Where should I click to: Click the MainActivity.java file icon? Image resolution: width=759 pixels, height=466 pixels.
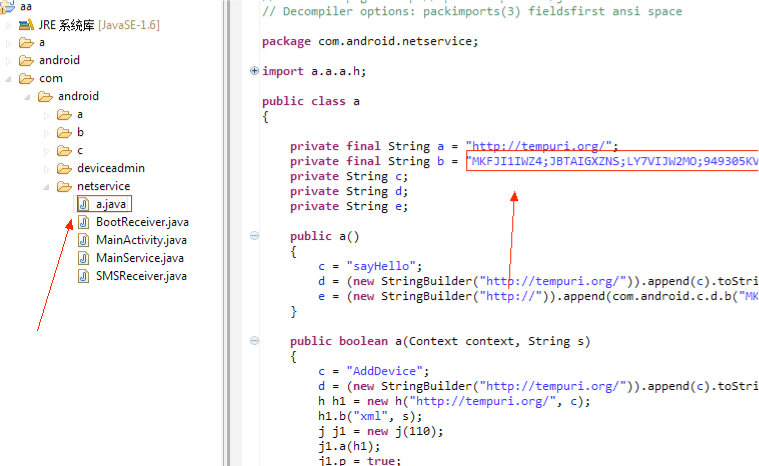[x=84, y=240]
